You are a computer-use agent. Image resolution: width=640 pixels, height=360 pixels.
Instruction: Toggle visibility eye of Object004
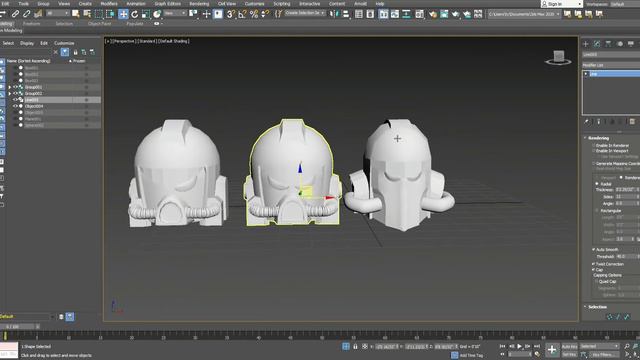[15, 106]
